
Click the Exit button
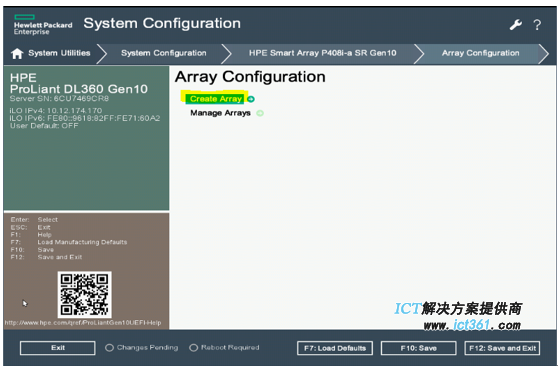(58, 348)
